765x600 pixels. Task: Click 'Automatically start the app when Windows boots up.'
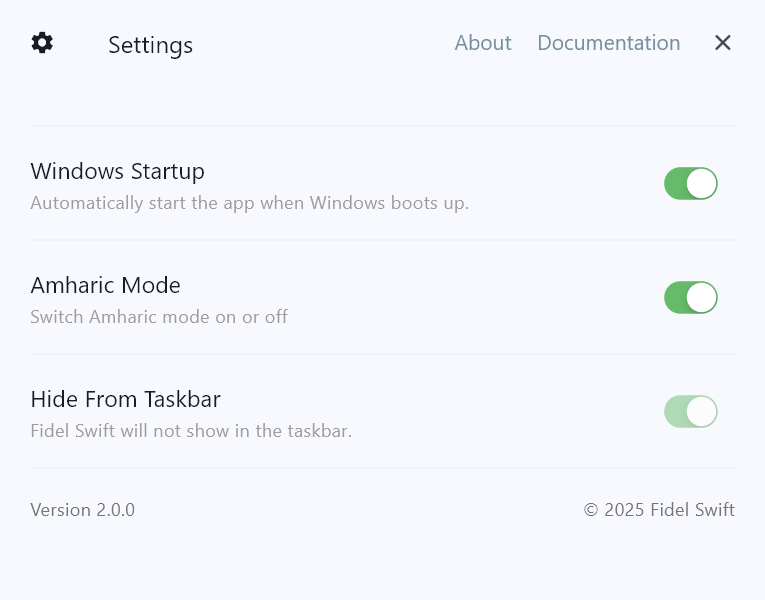tap(250, 203)
